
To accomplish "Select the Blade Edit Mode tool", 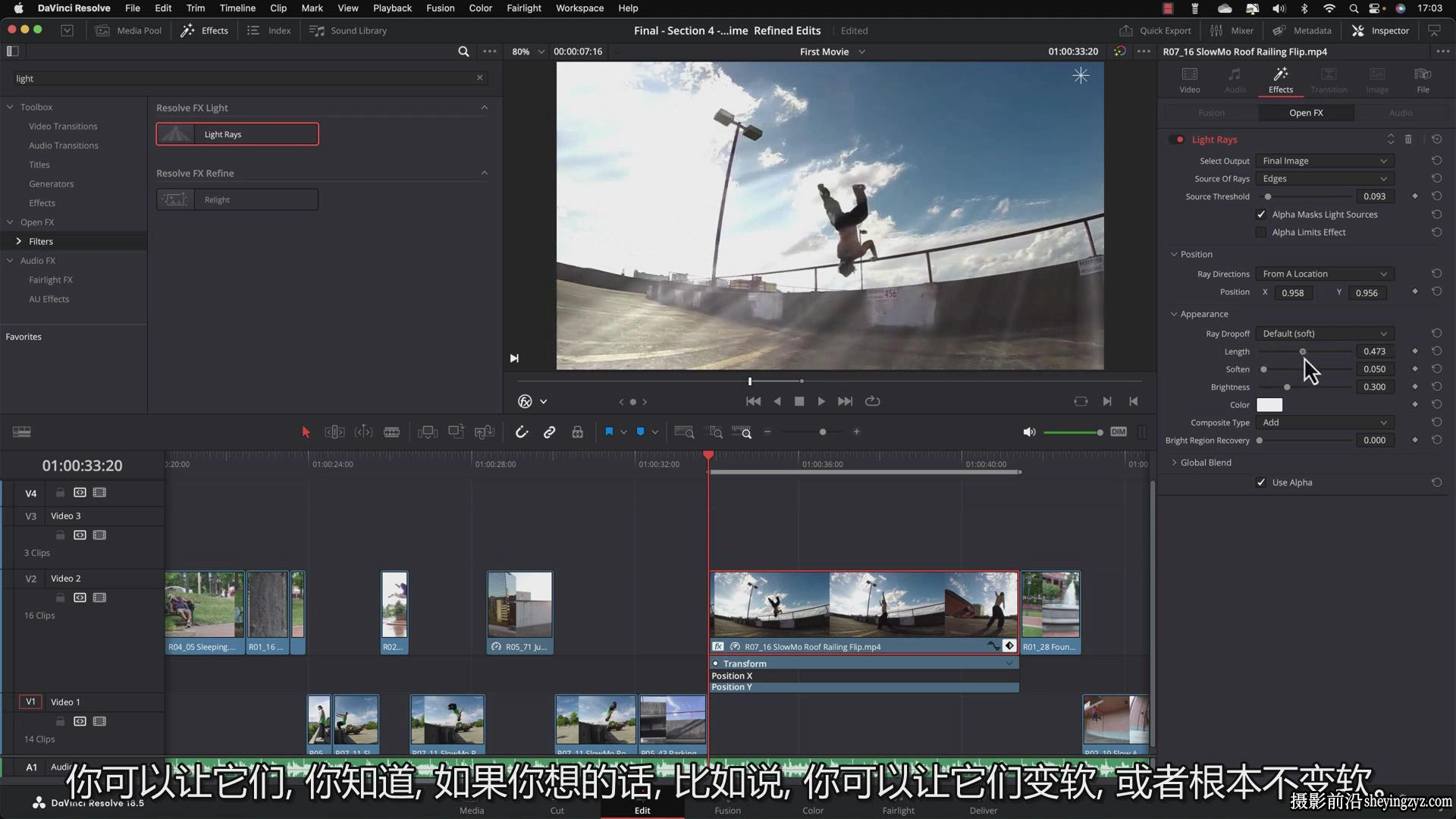I will click(392, 432).
